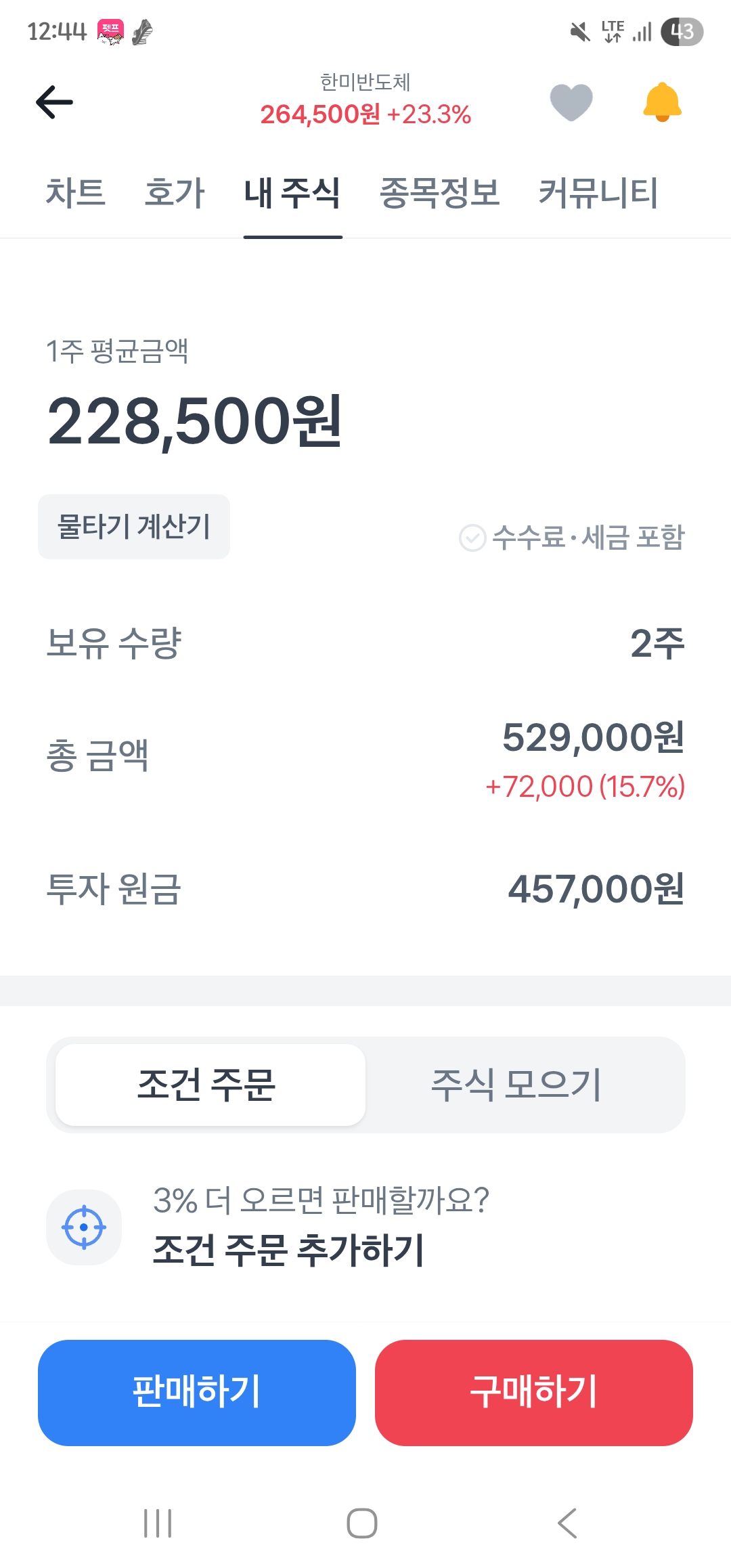The image size is (731, 1568).
Task: Switch to the 호가 tab
Action: [x=175, y=193]
